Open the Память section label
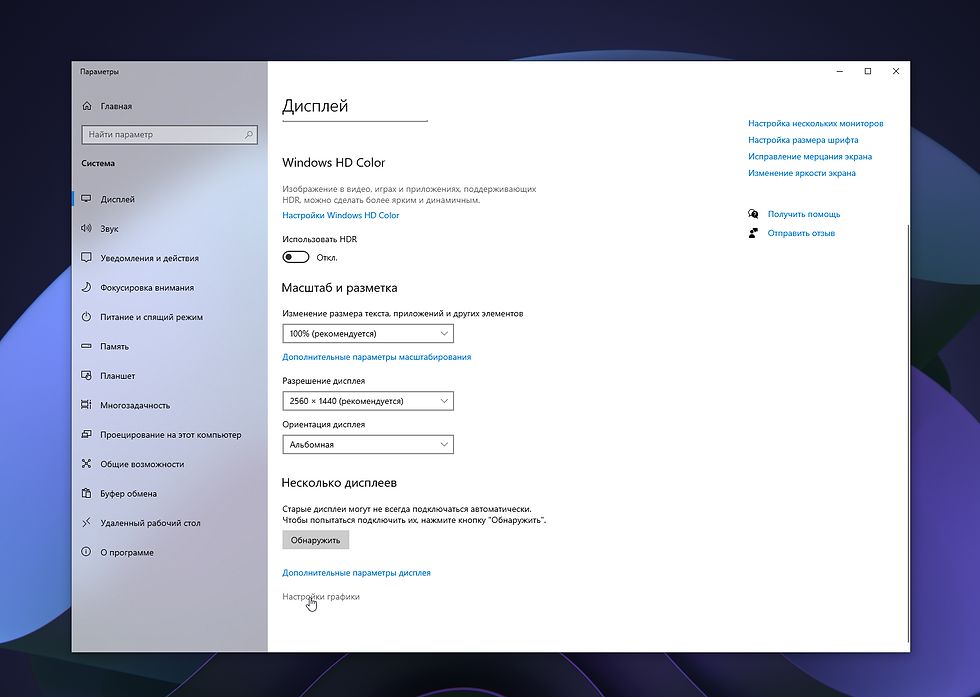The width and height of the screenshot is (980, 697). coord(114,346)
